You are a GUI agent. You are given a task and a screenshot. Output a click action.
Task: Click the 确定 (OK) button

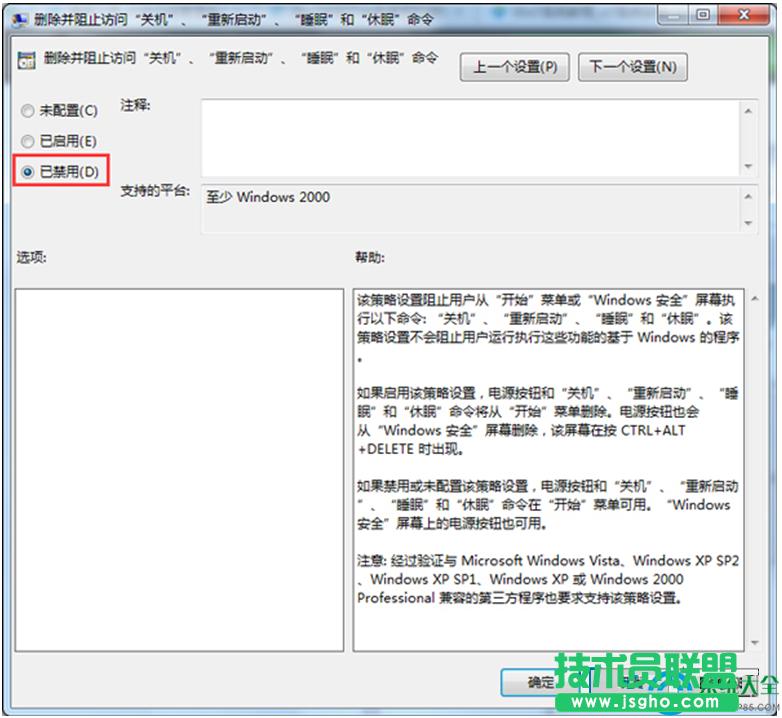click(540, 682)
